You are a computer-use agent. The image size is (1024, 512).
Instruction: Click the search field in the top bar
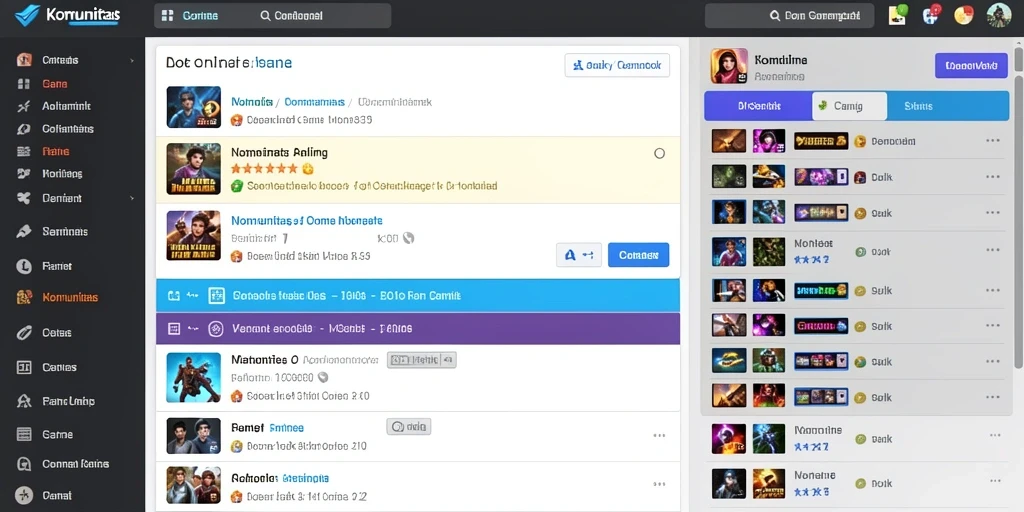789,16
